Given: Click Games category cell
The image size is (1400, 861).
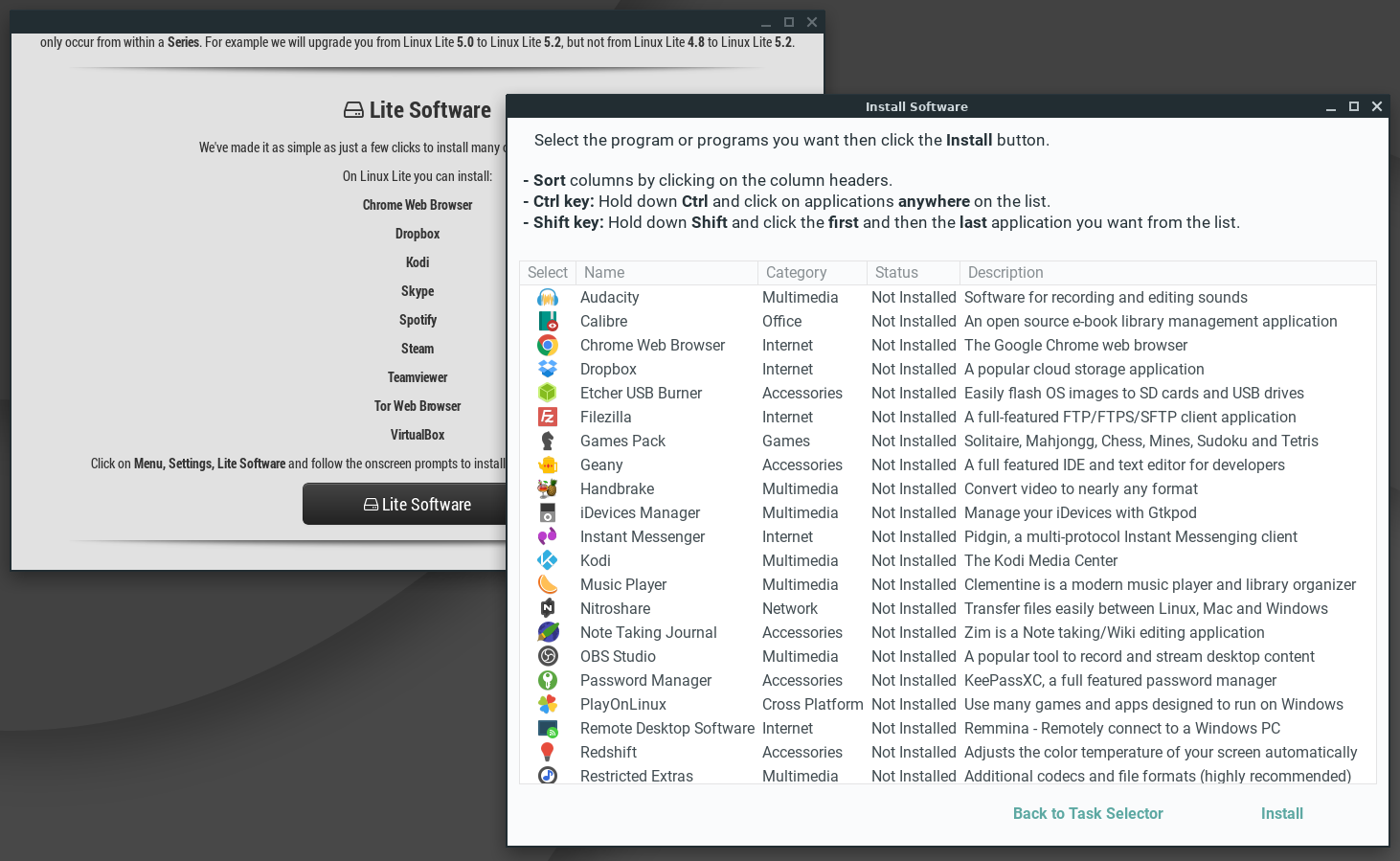Looking at the screenshot, I should coord(785,441).
